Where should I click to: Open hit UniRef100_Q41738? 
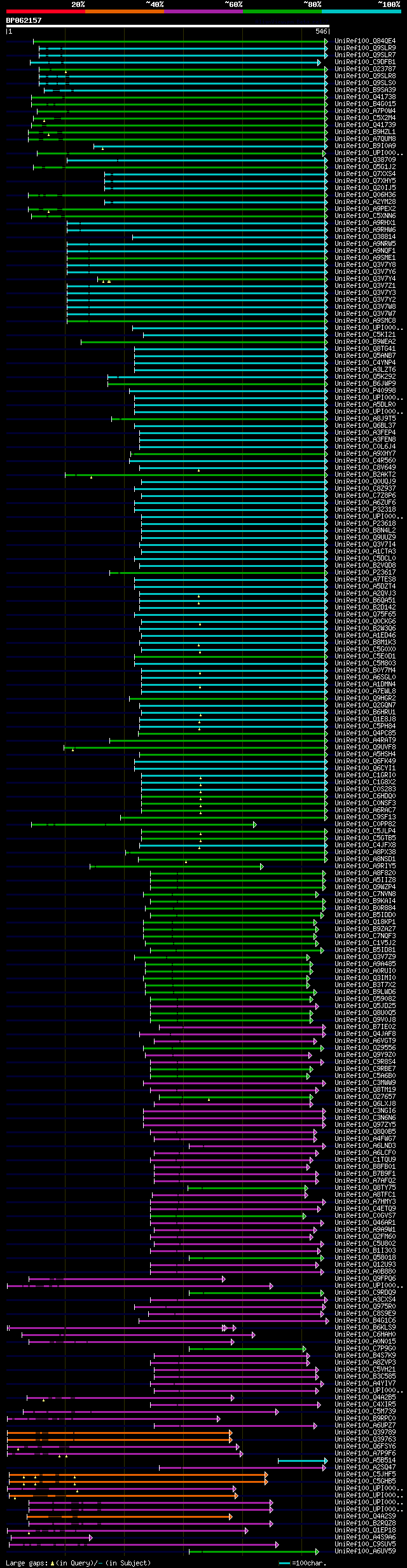coord(365,97)
